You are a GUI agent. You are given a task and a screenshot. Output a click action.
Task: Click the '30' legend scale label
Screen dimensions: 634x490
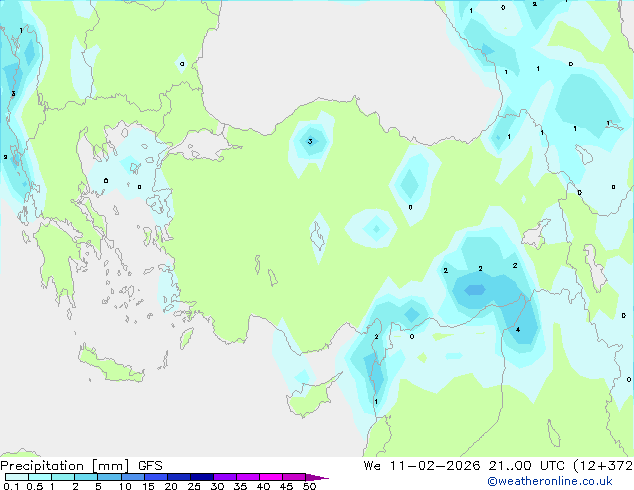217,486
